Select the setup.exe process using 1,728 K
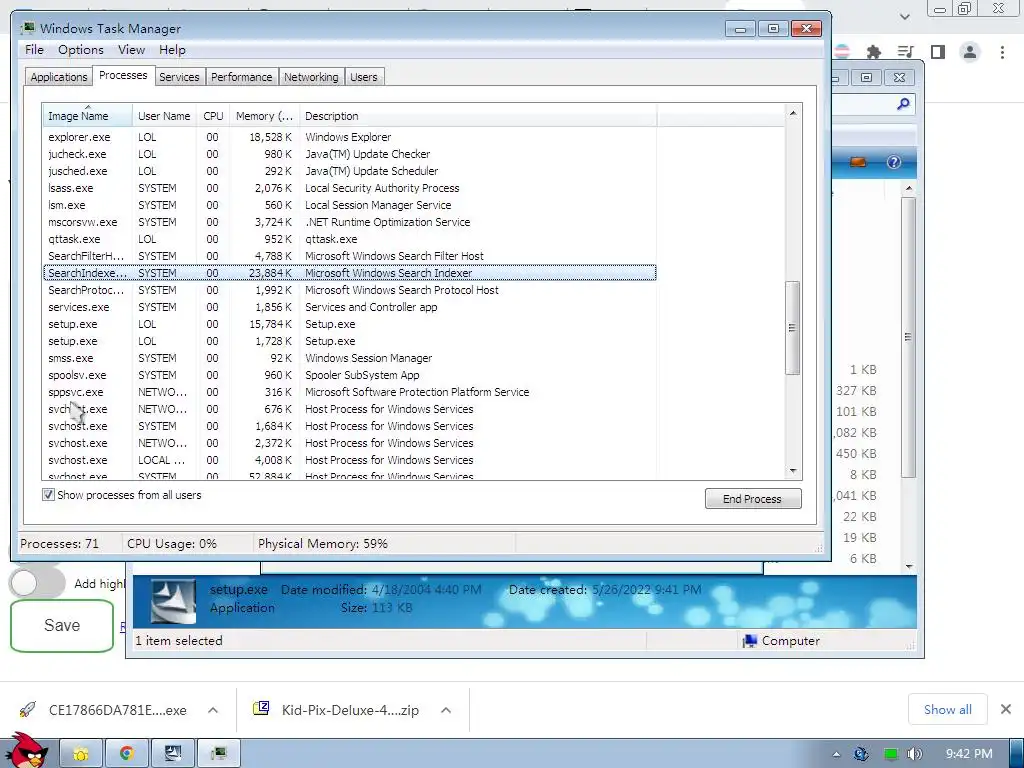The image size is (1024, 768). [x=349, y=341]
